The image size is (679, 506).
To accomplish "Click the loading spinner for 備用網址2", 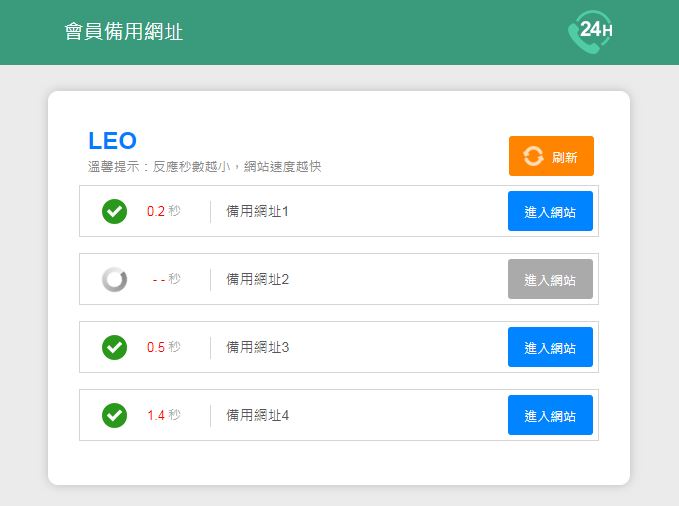I will pos(115,279).
